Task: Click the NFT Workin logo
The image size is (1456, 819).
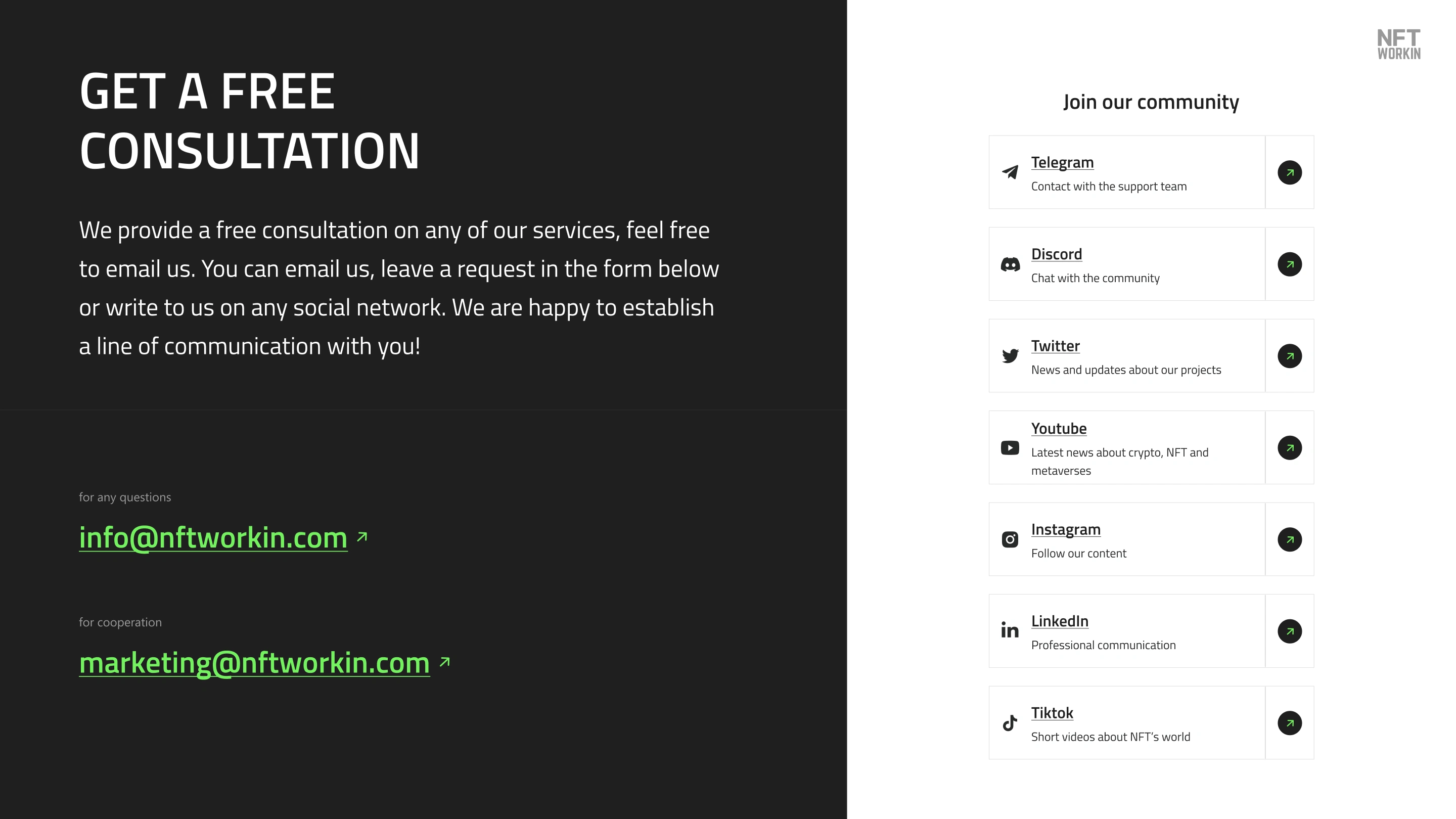Action: click(x=1398, y=44)
